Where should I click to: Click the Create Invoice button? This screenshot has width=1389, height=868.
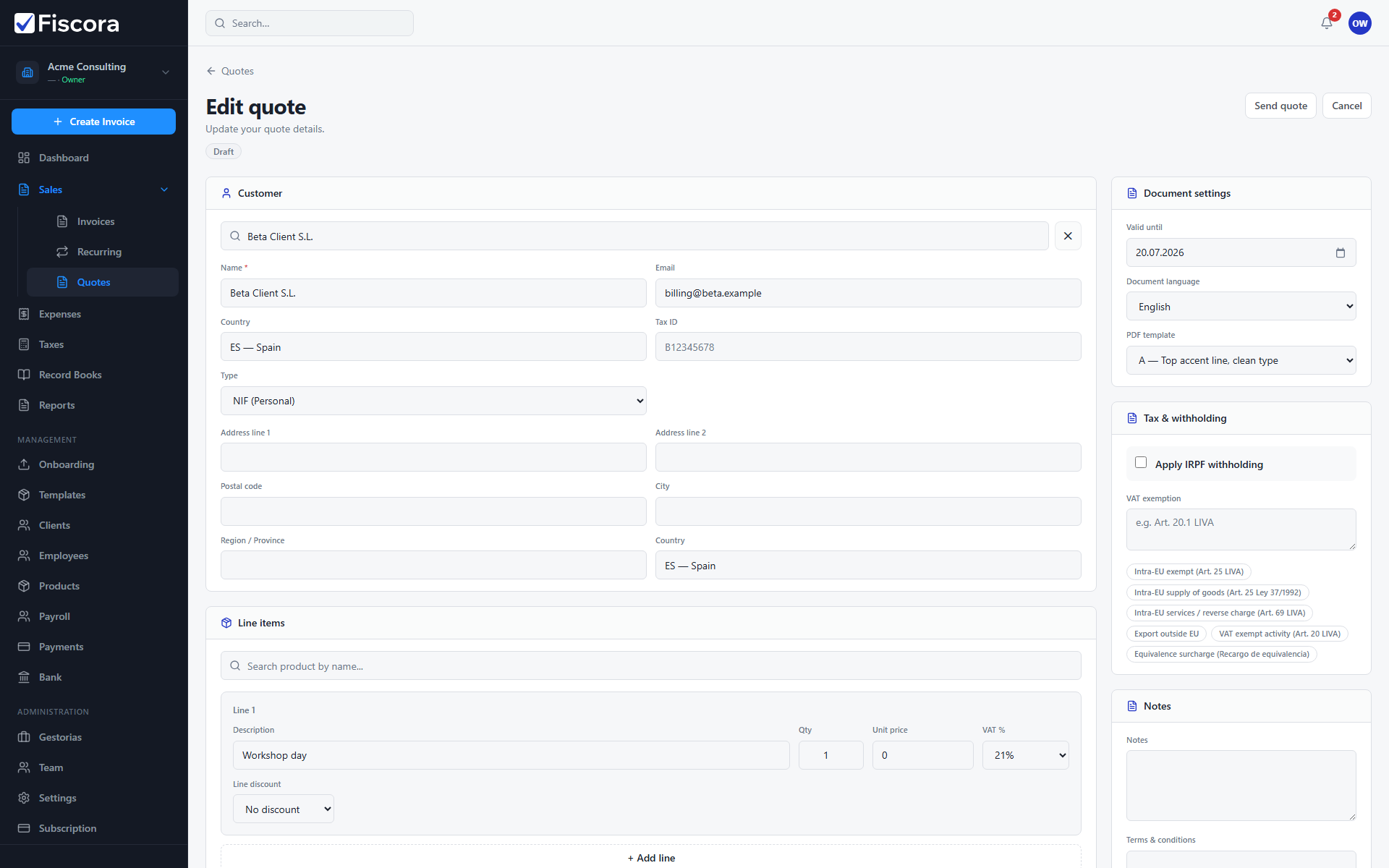(x=93, y=122)
